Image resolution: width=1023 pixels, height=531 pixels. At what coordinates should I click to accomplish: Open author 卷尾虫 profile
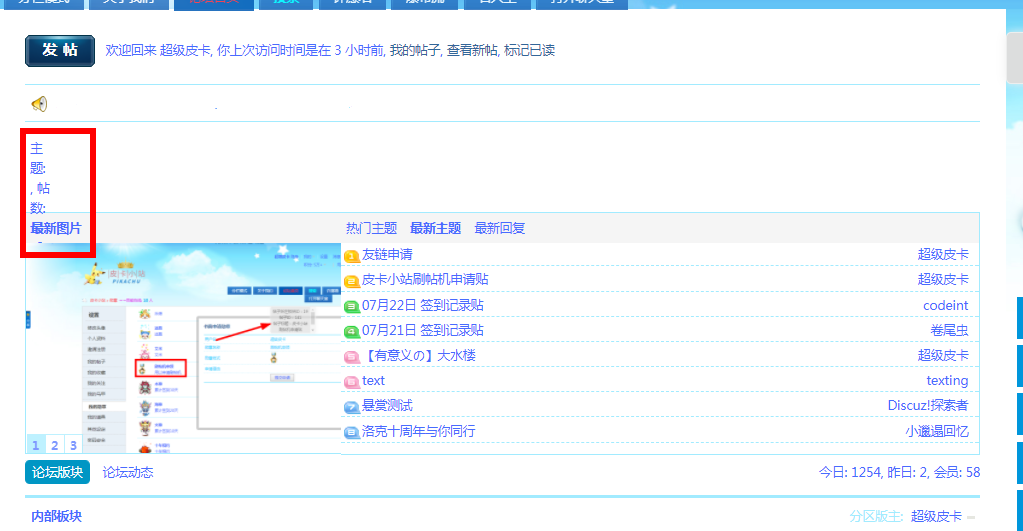(x=949, y=330)
